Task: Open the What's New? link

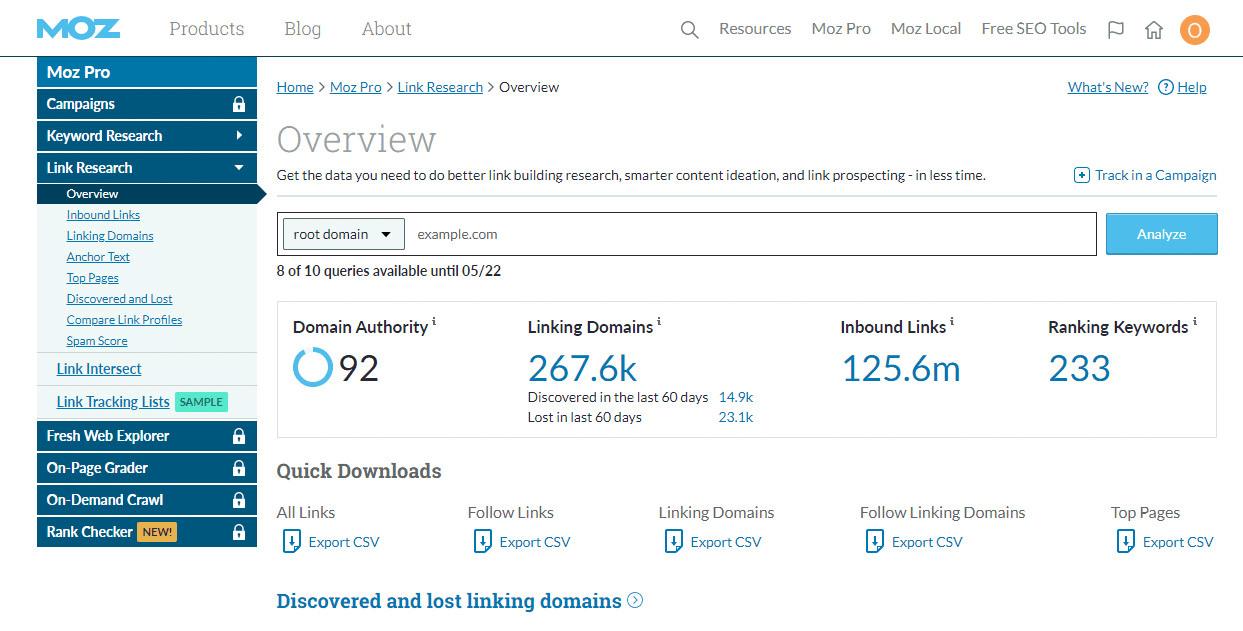Action: coord(1107,87)
